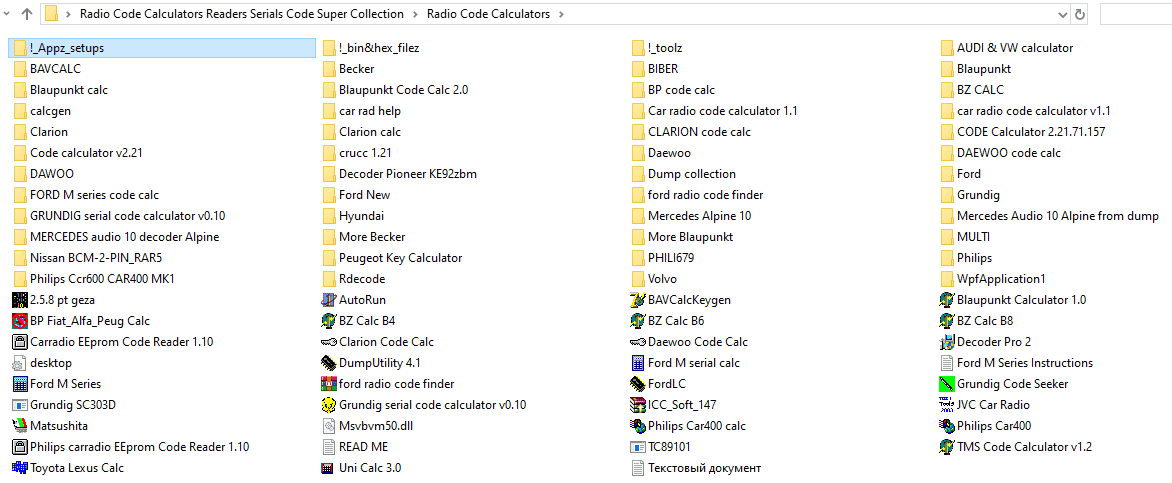Select the Hyundai folder
This screenshot has width=1172, height=483.
pos(353,216)
